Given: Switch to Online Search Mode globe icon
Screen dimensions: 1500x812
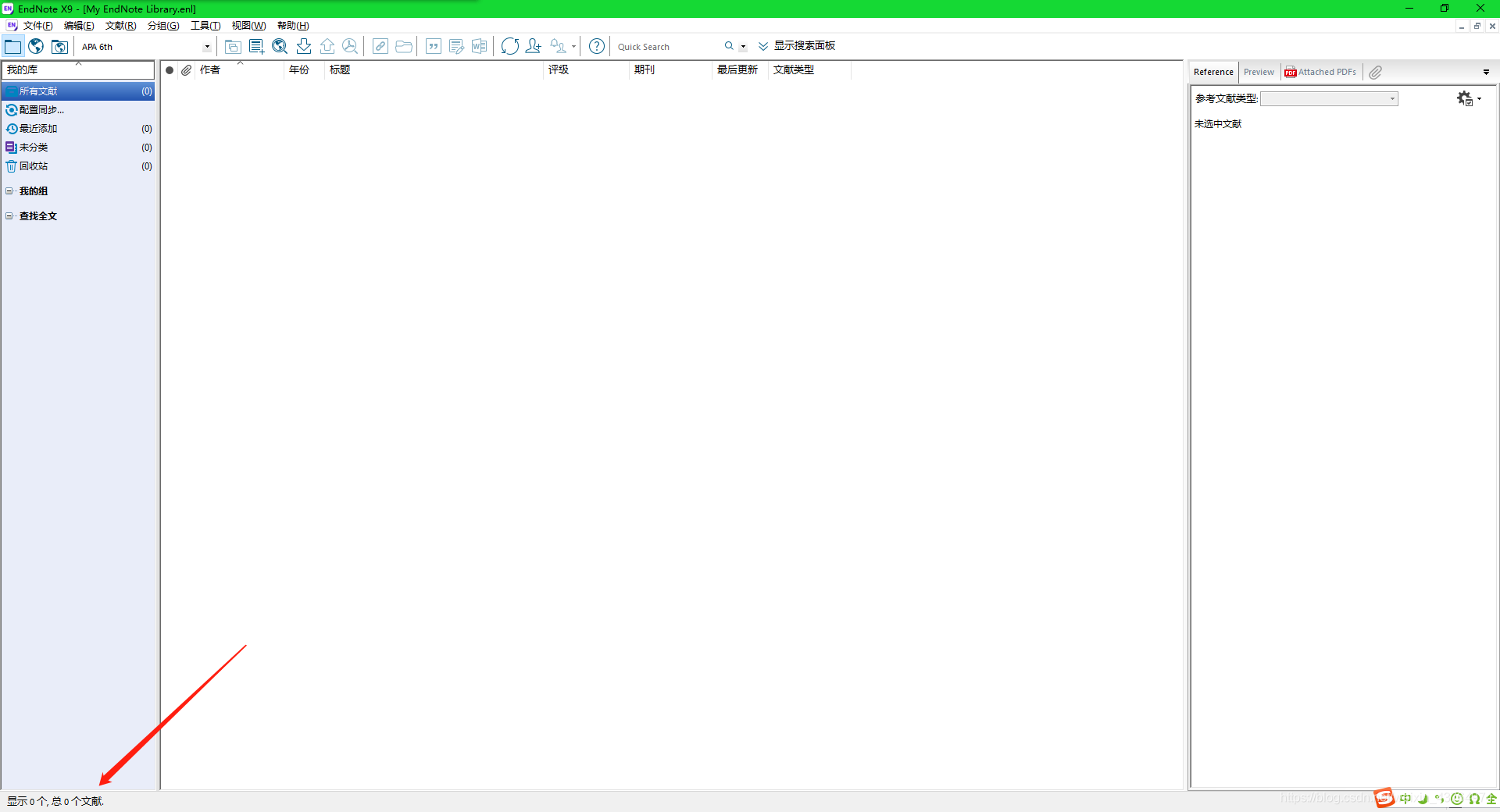Looking at the screenshot, I should 36,47.
